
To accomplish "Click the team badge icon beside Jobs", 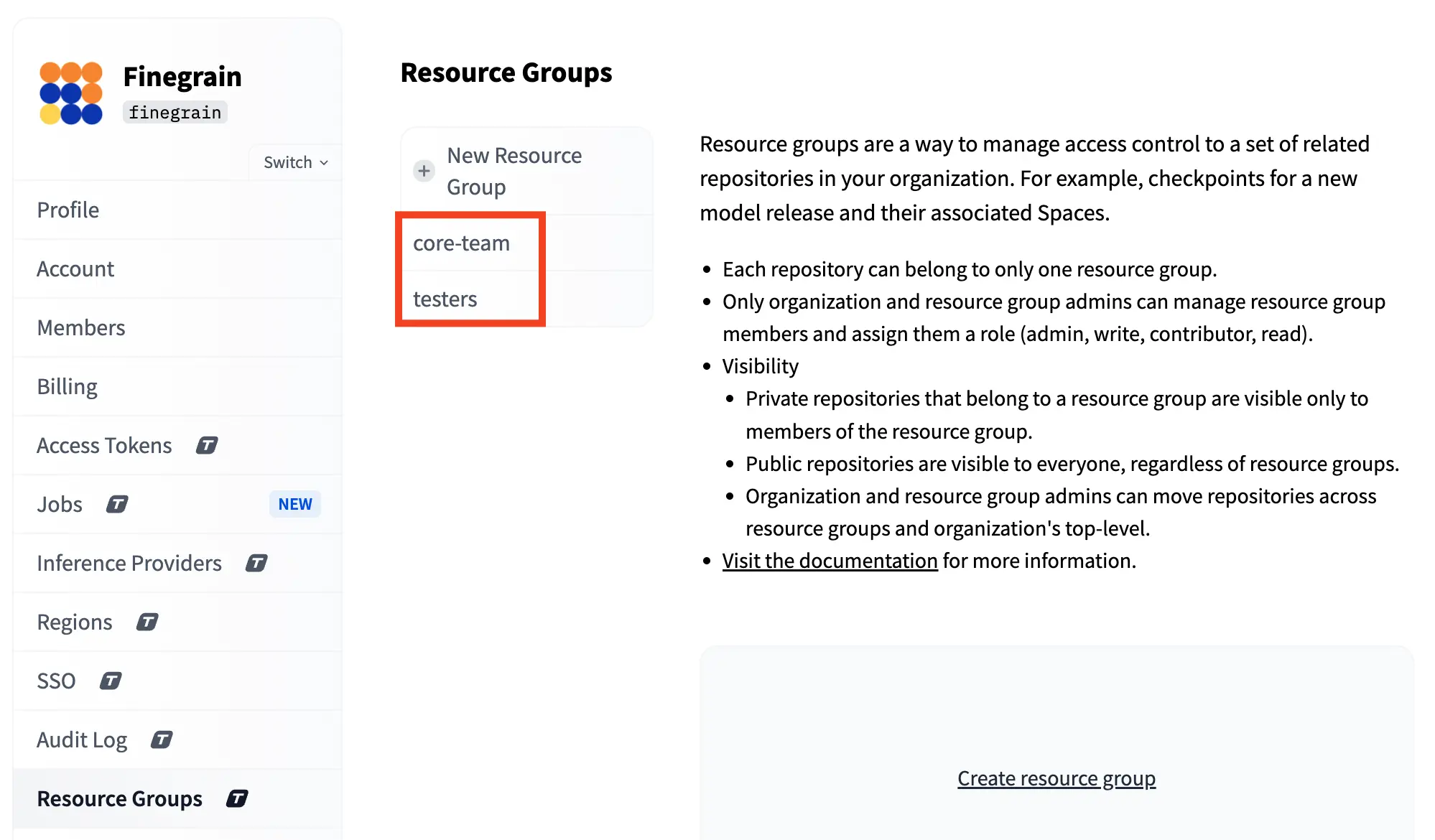I will coord(117,505).
